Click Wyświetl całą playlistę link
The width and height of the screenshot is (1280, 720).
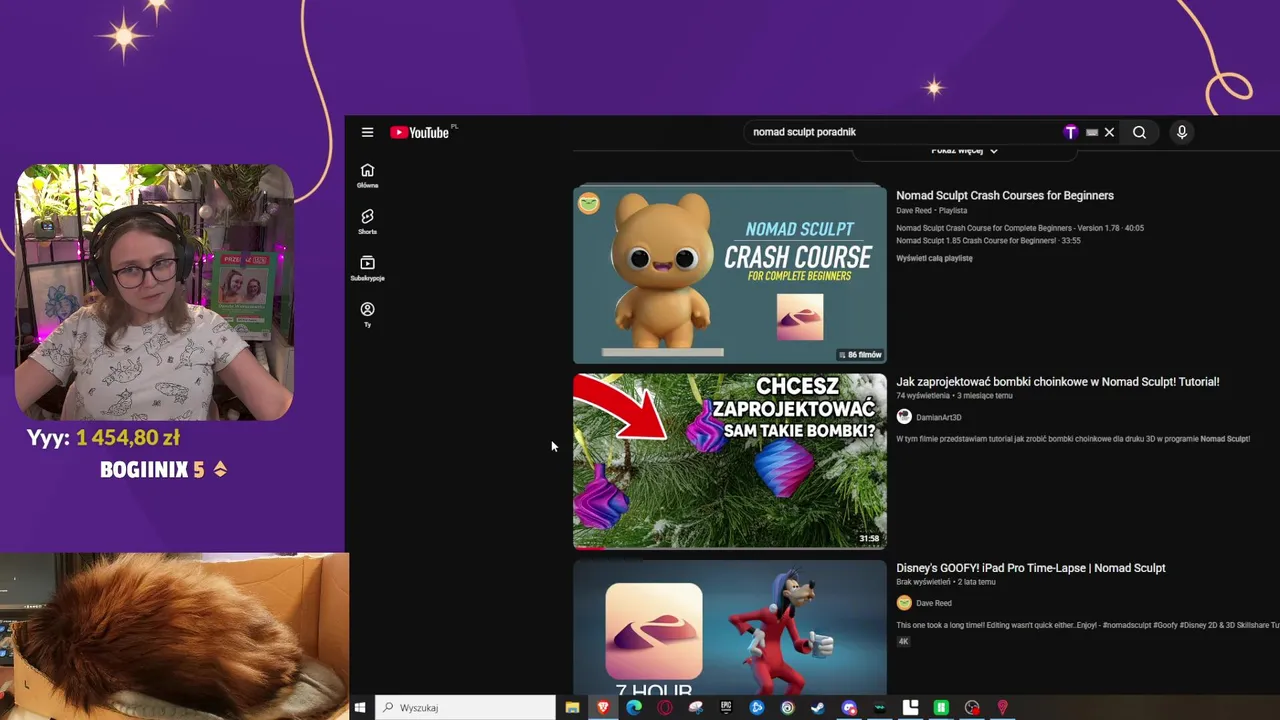[934, 258]
